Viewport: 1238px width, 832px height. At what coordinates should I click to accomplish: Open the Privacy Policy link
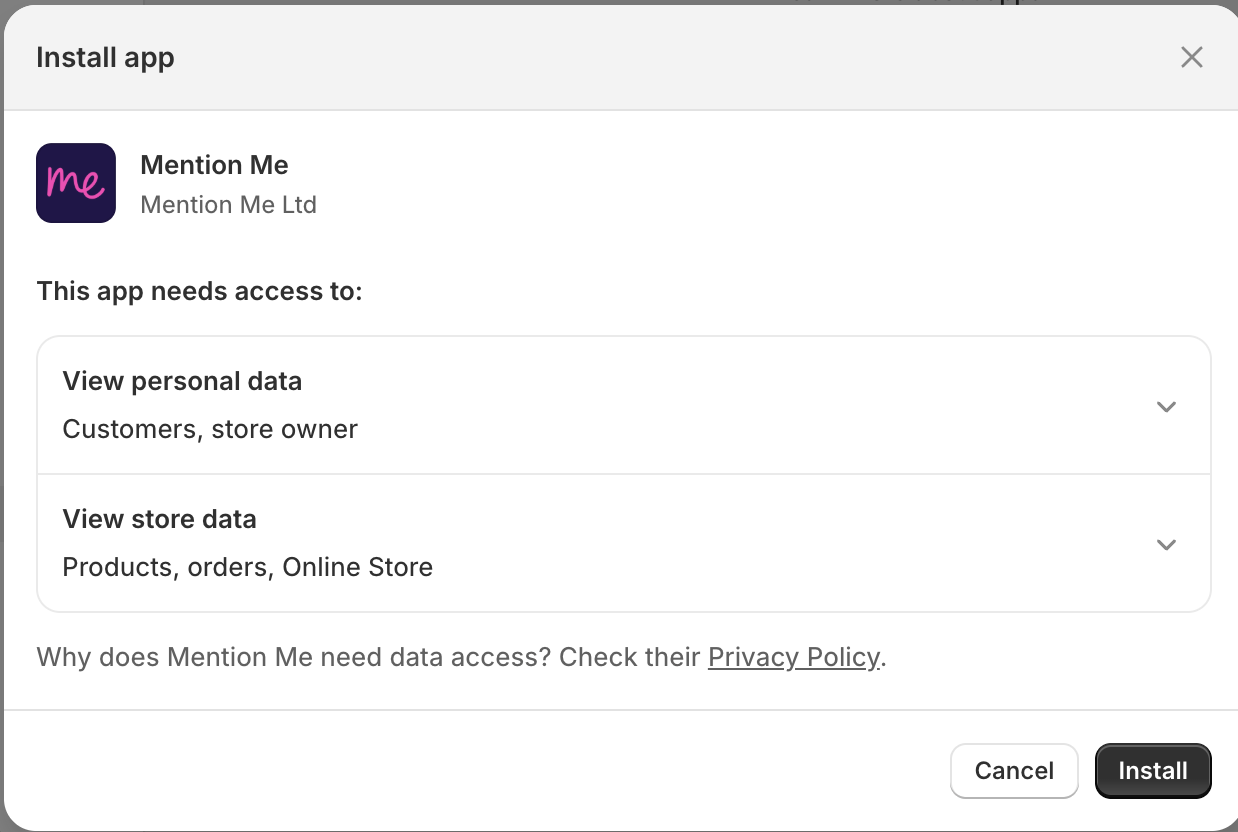point(793,657)
